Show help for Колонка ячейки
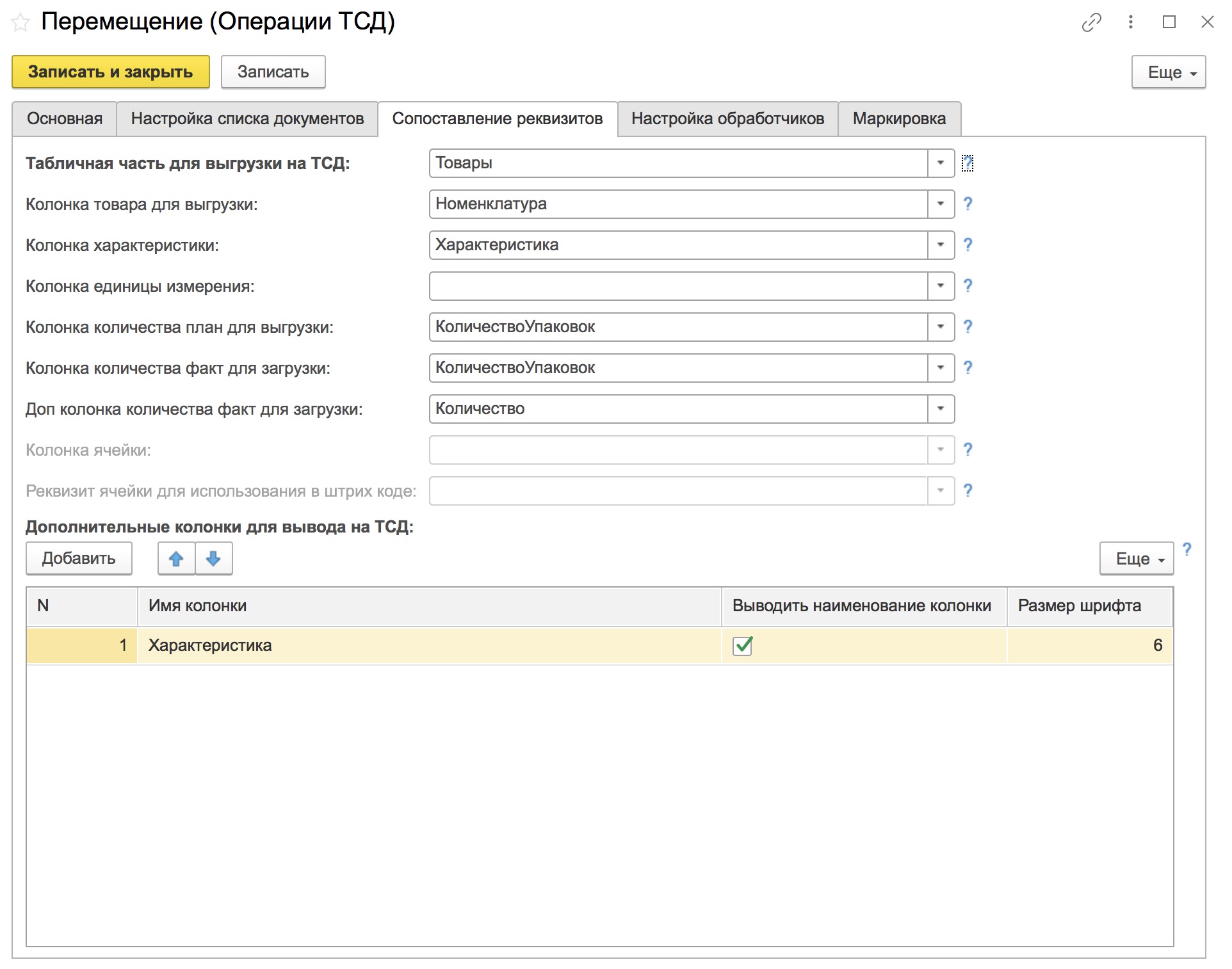The height and width of the screenshot is (969, 1232). click(968, 450)
